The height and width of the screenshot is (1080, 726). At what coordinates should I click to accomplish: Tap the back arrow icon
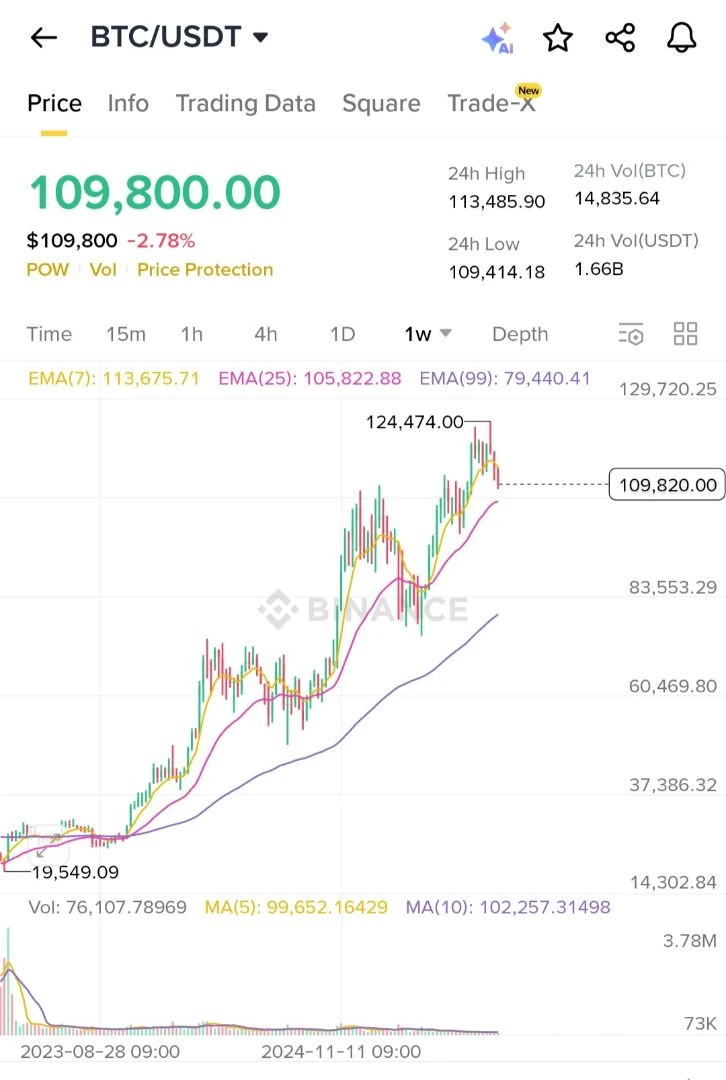tap(43, 37)
